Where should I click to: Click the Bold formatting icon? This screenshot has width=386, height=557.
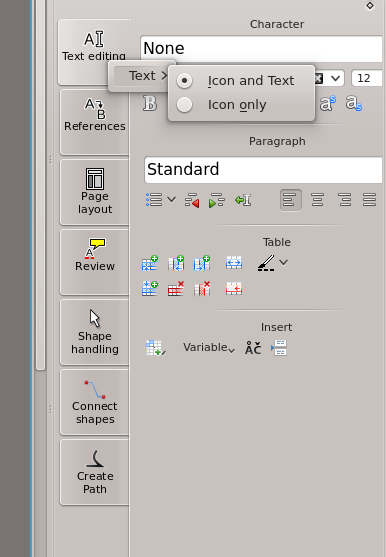(x=150, y=104)
